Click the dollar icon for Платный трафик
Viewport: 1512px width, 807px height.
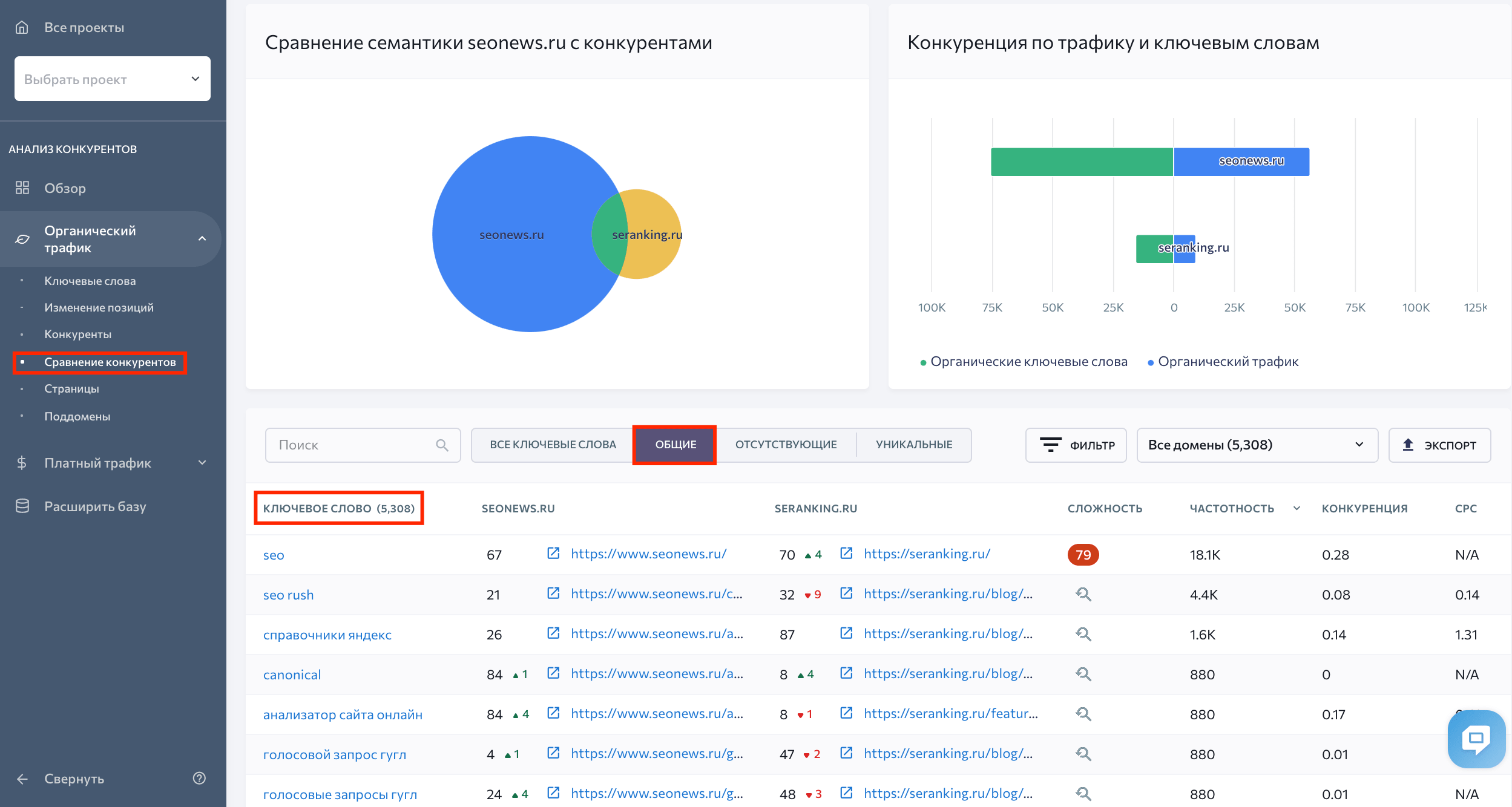point(22,463)
